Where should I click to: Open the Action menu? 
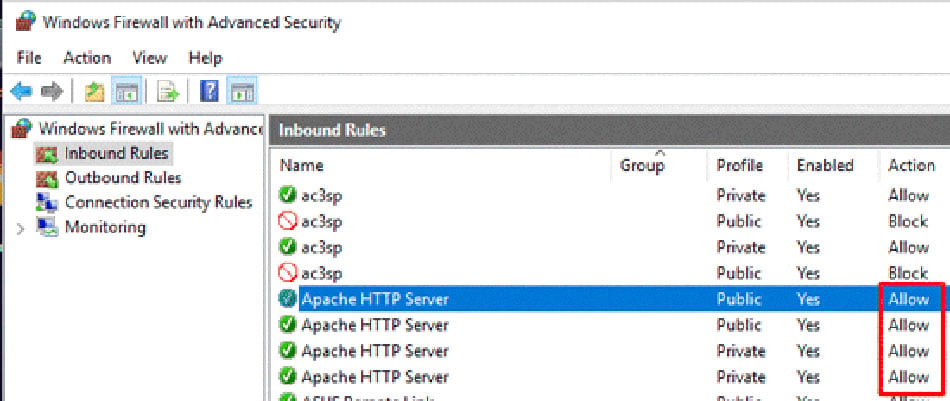point(87,58)
